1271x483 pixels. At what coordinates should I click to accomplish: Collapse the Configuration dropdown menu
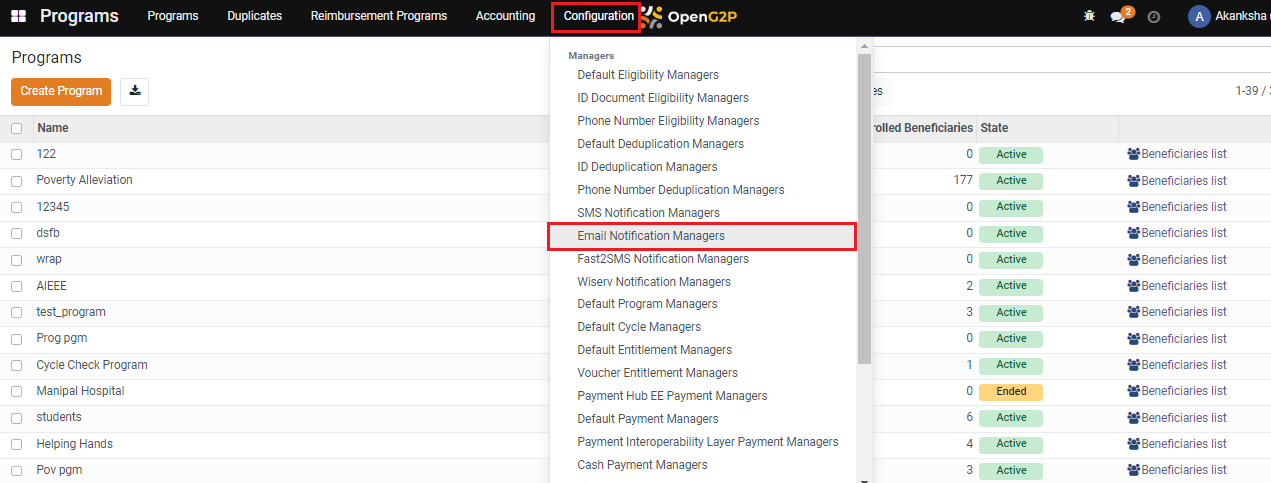click(598, 16)
